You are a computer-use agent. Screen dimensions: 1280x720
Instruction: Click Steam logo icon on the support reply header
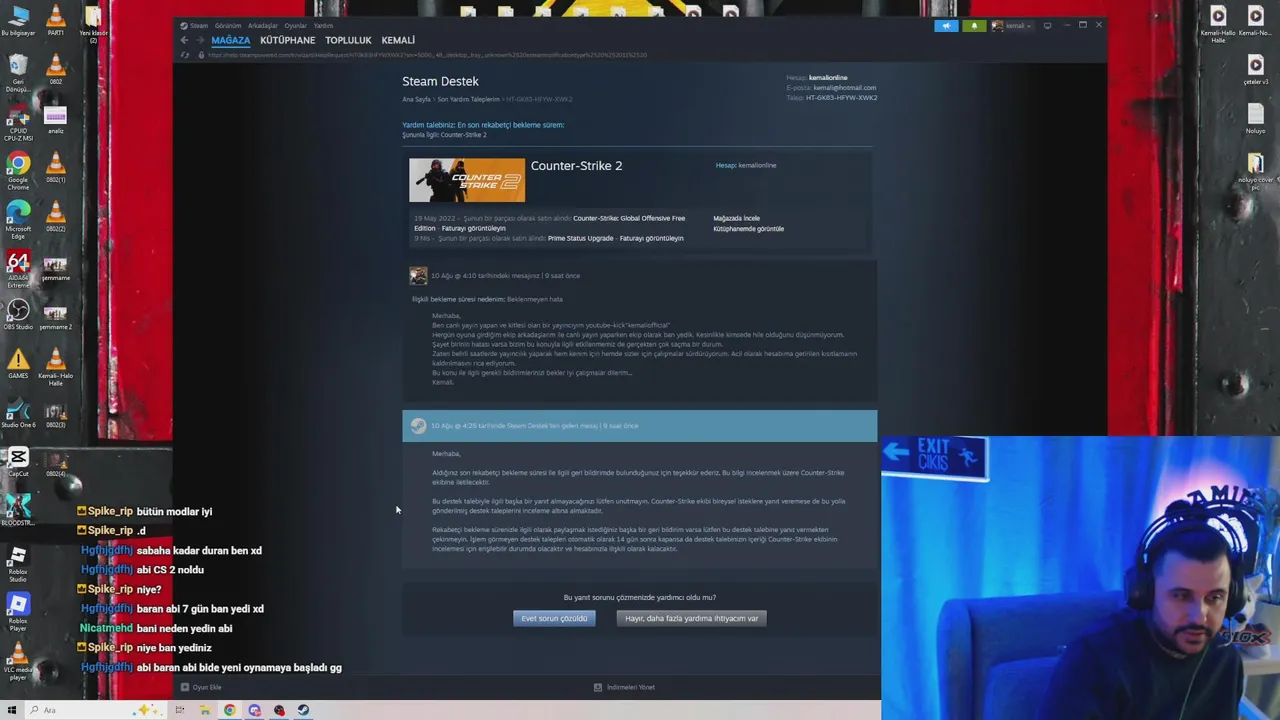click(418, 426)
